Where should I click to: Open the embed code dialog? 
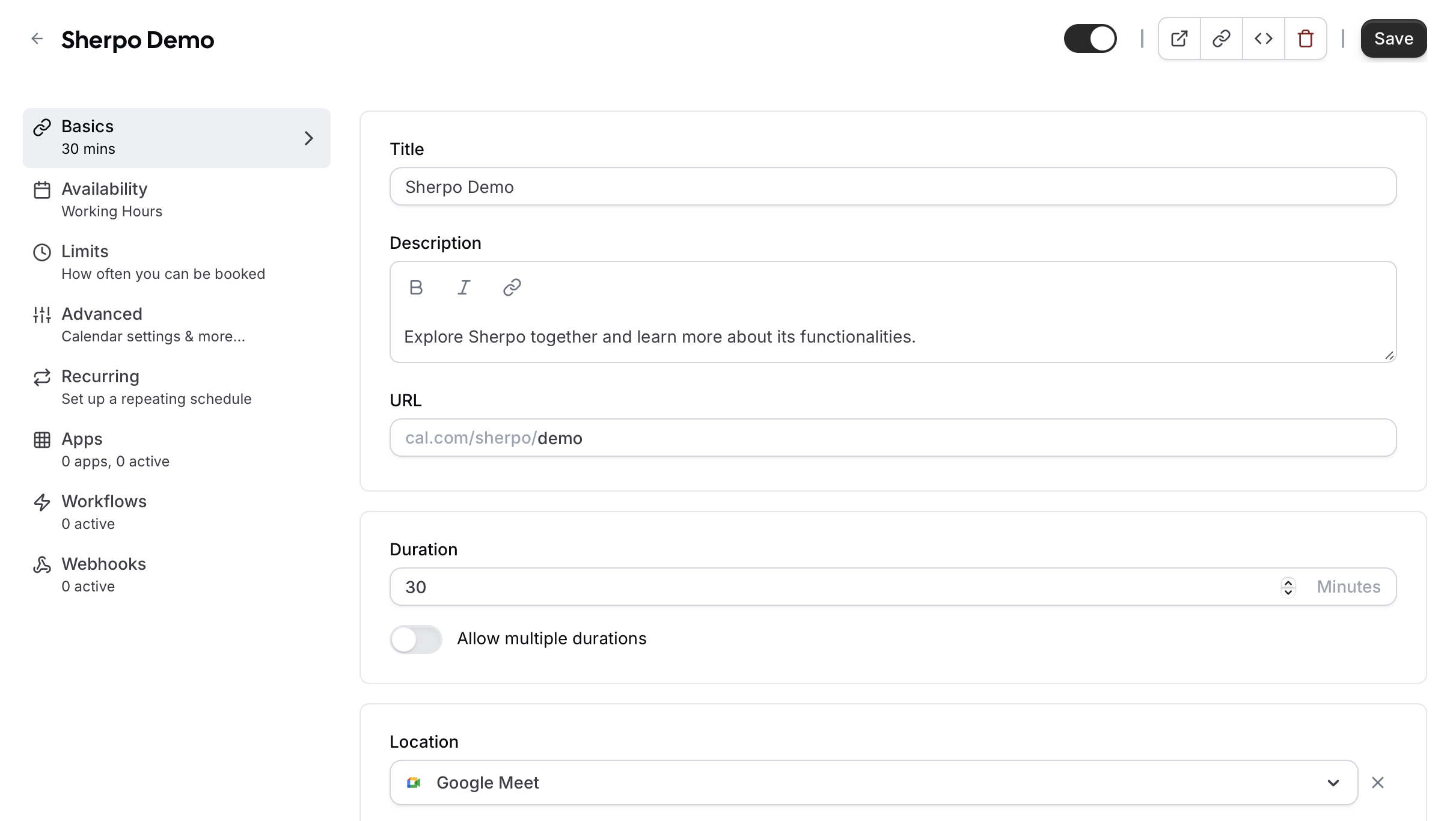coord(1264,38)
